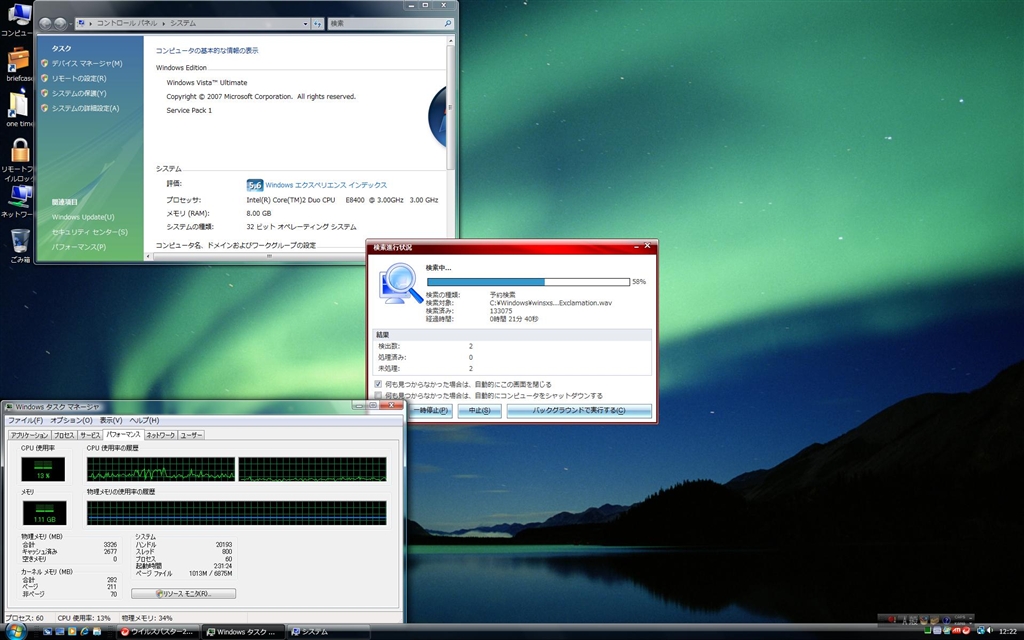This screenshot has height=640, width=1024.
Task: Click リソース モニタ(R)... button
Action: tap(184, 594)
